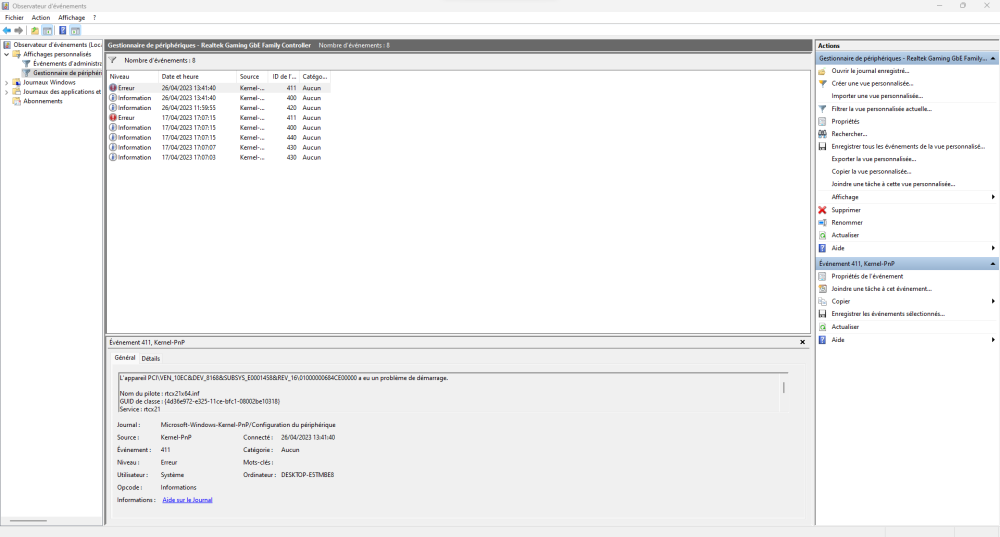Open the Affichage menu in the menu bar
1000x537 pixels.
71,18
